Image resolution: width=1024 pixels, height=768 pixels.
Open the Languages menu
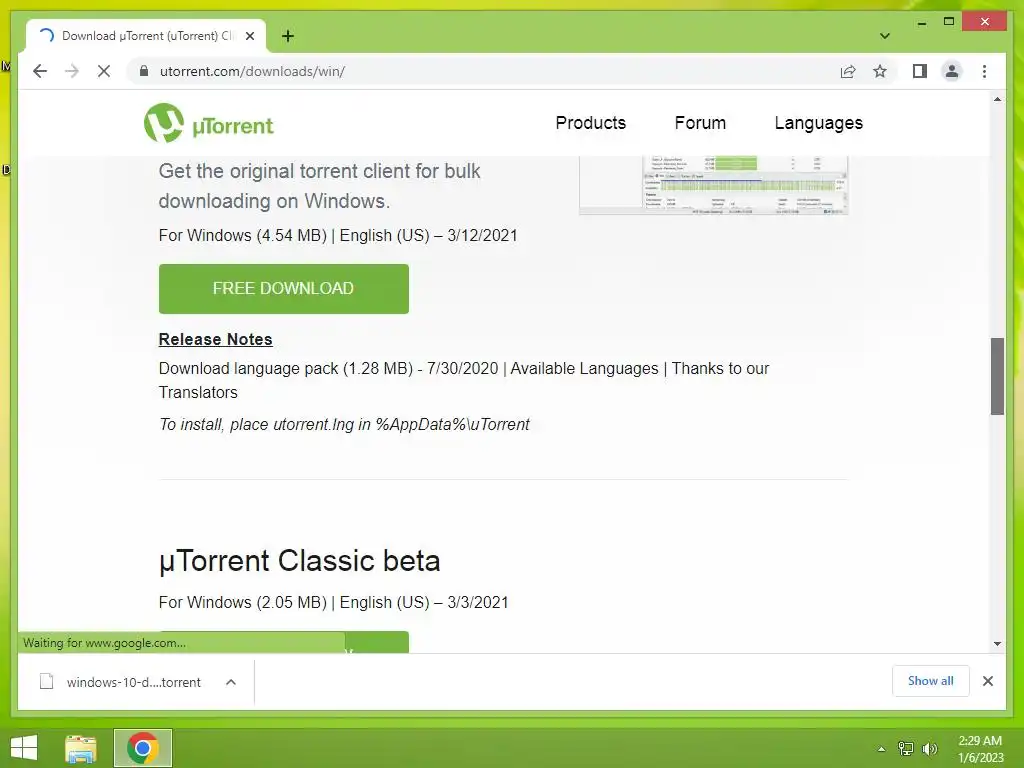(818, 123)
